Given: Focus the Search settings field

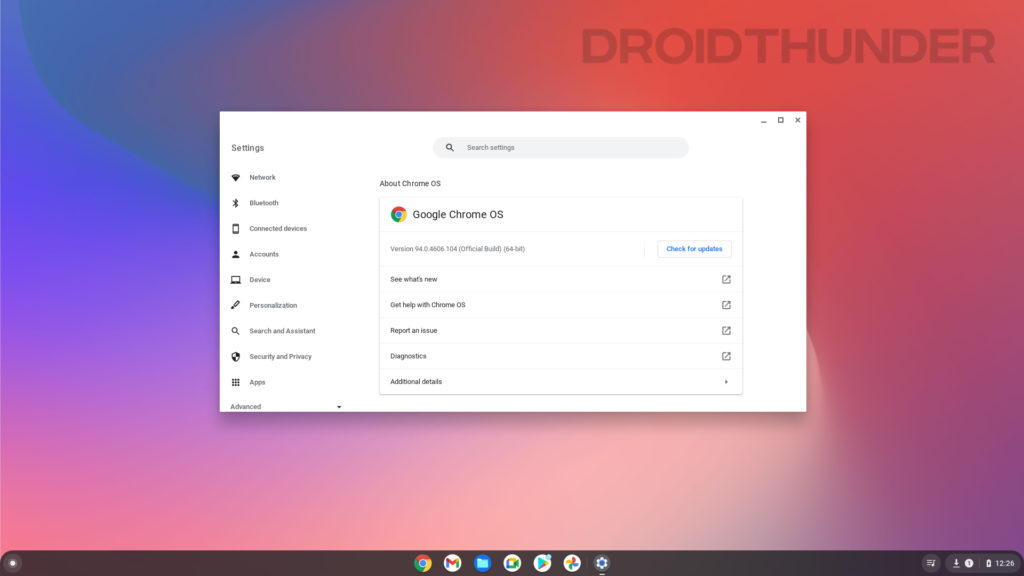Looking at the screenshot, I should [561, 148].
